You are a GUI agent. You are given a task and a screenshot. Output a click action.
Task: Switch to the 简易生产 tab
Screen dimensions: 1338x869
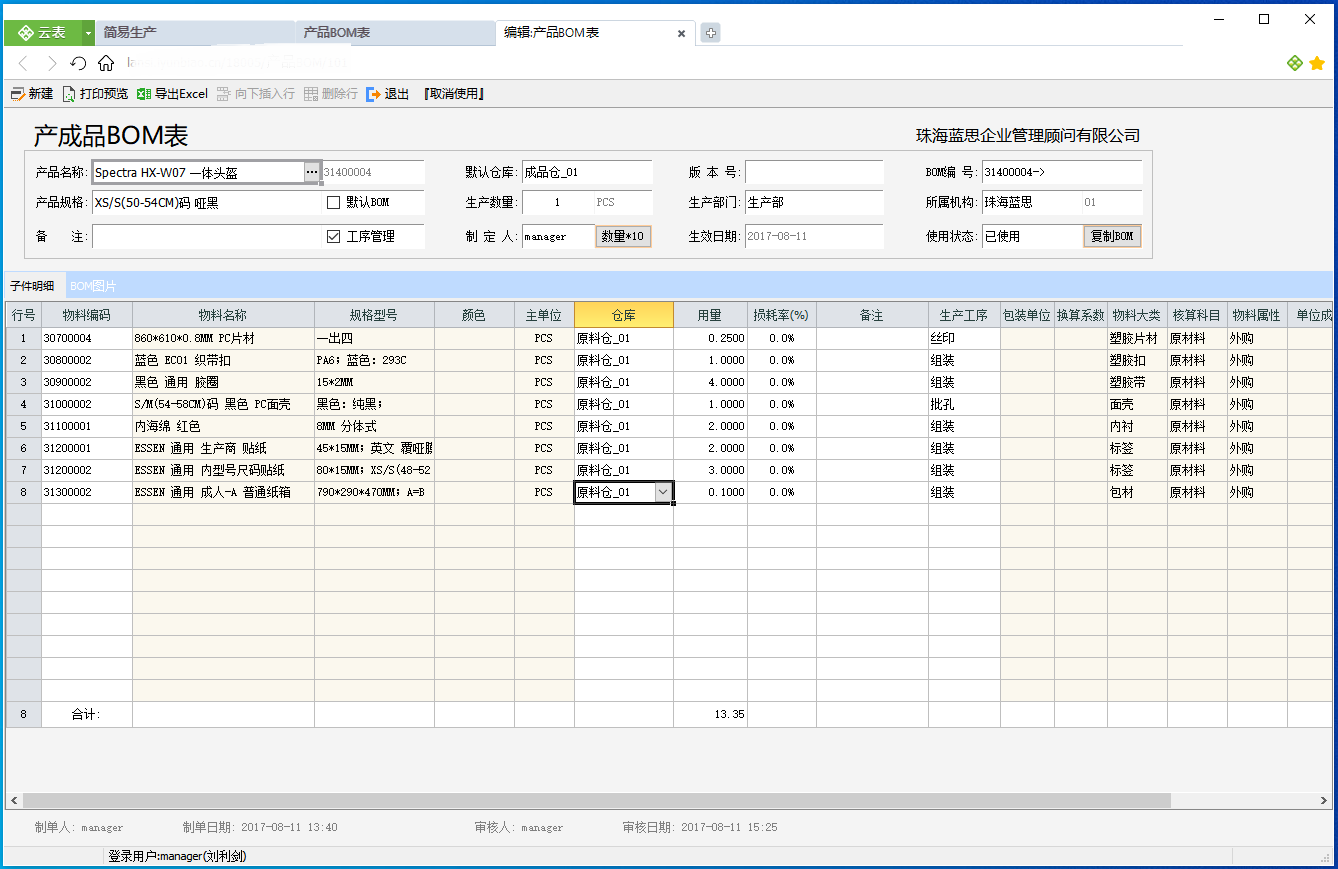[195, 33]
